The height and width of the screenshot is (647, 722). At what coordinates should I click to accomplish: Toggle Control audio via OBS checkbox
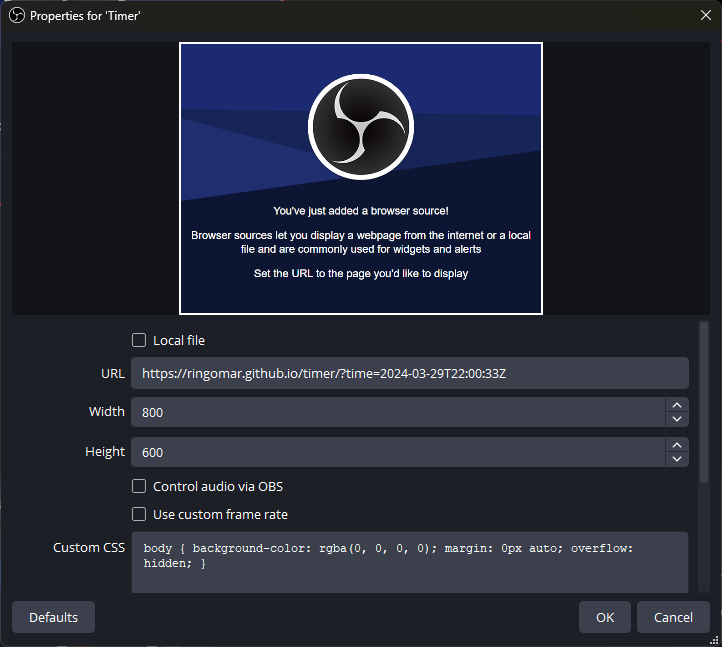(139, 486)
